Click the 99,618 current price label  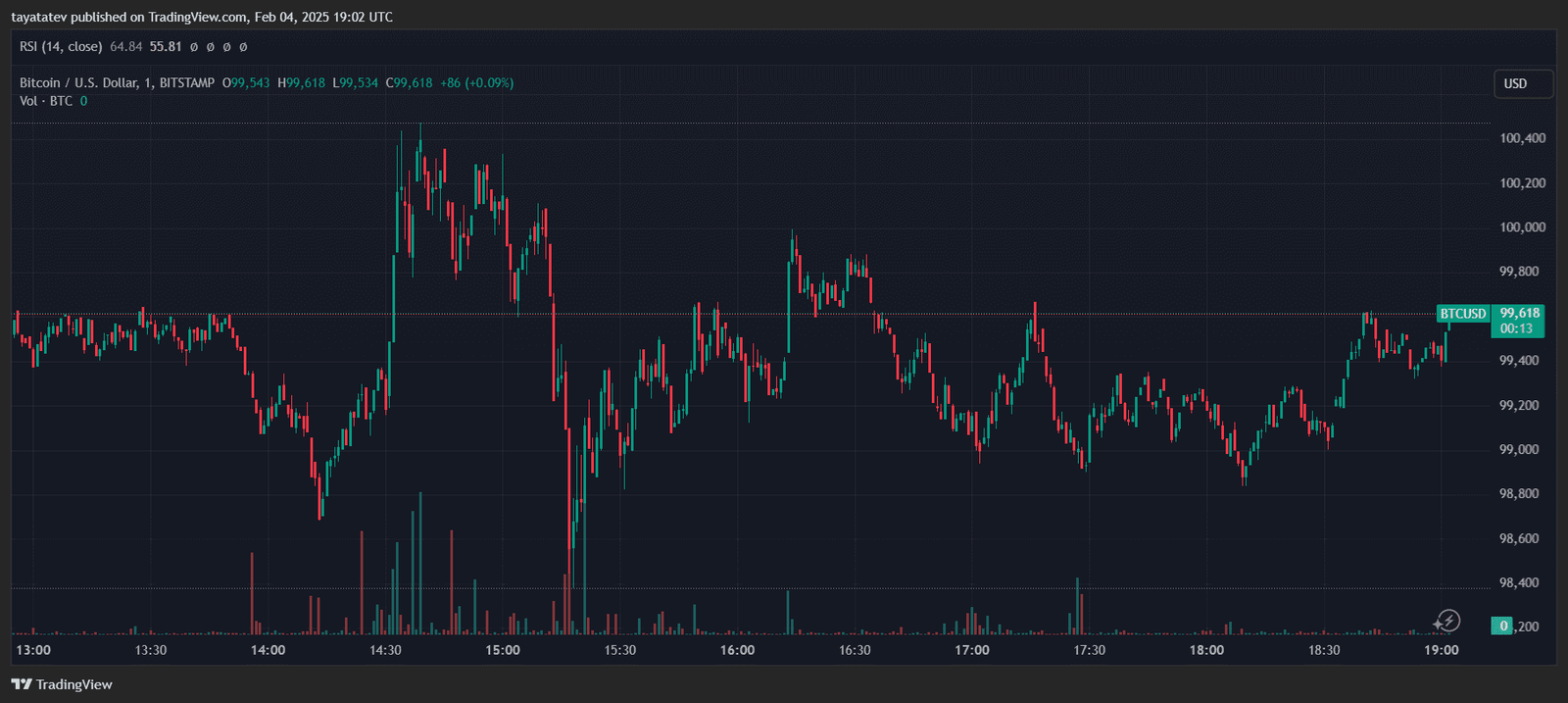[x=1519, y=313]
